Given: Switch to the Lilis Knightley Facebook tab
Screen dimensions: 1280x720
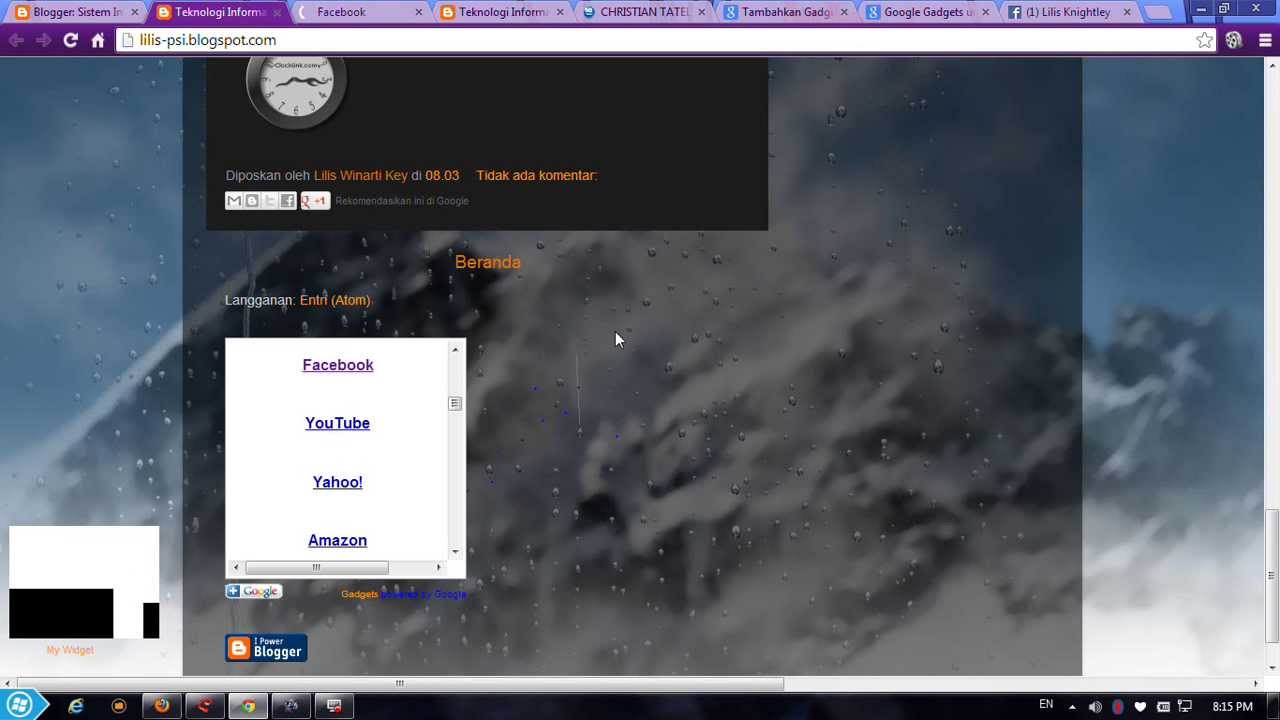Looking at the screenshot, I should point(1070,12).
